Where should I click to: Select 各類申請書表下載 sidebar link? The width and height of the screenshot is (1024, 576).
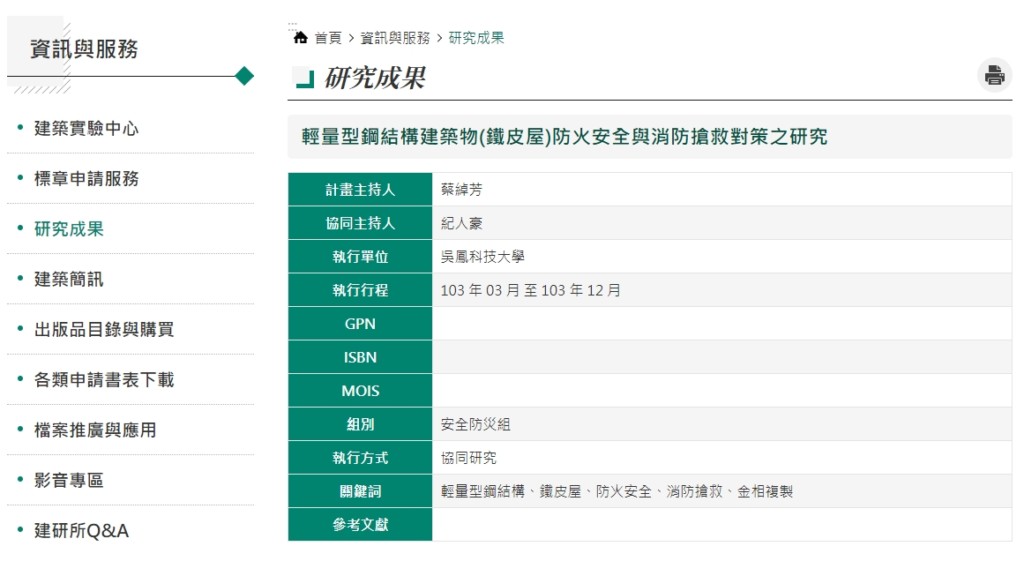[x=104, y=380]
